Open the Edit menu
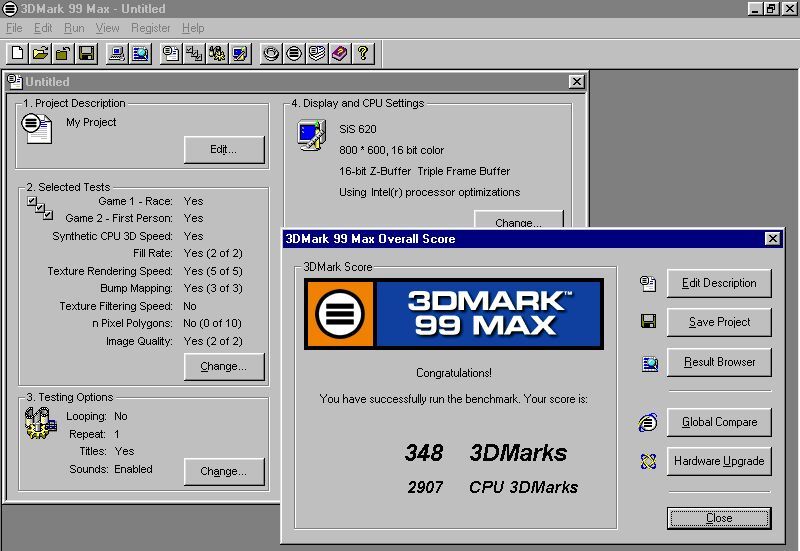 click(x=43, y=28)
